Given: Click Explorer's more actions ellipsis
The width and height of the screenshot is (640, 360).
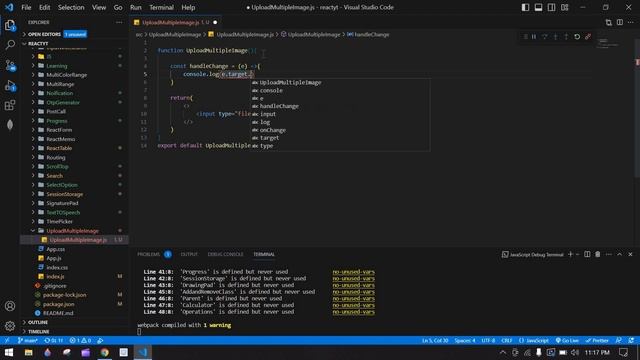Looking at the screenshot, I should (119, 22).
